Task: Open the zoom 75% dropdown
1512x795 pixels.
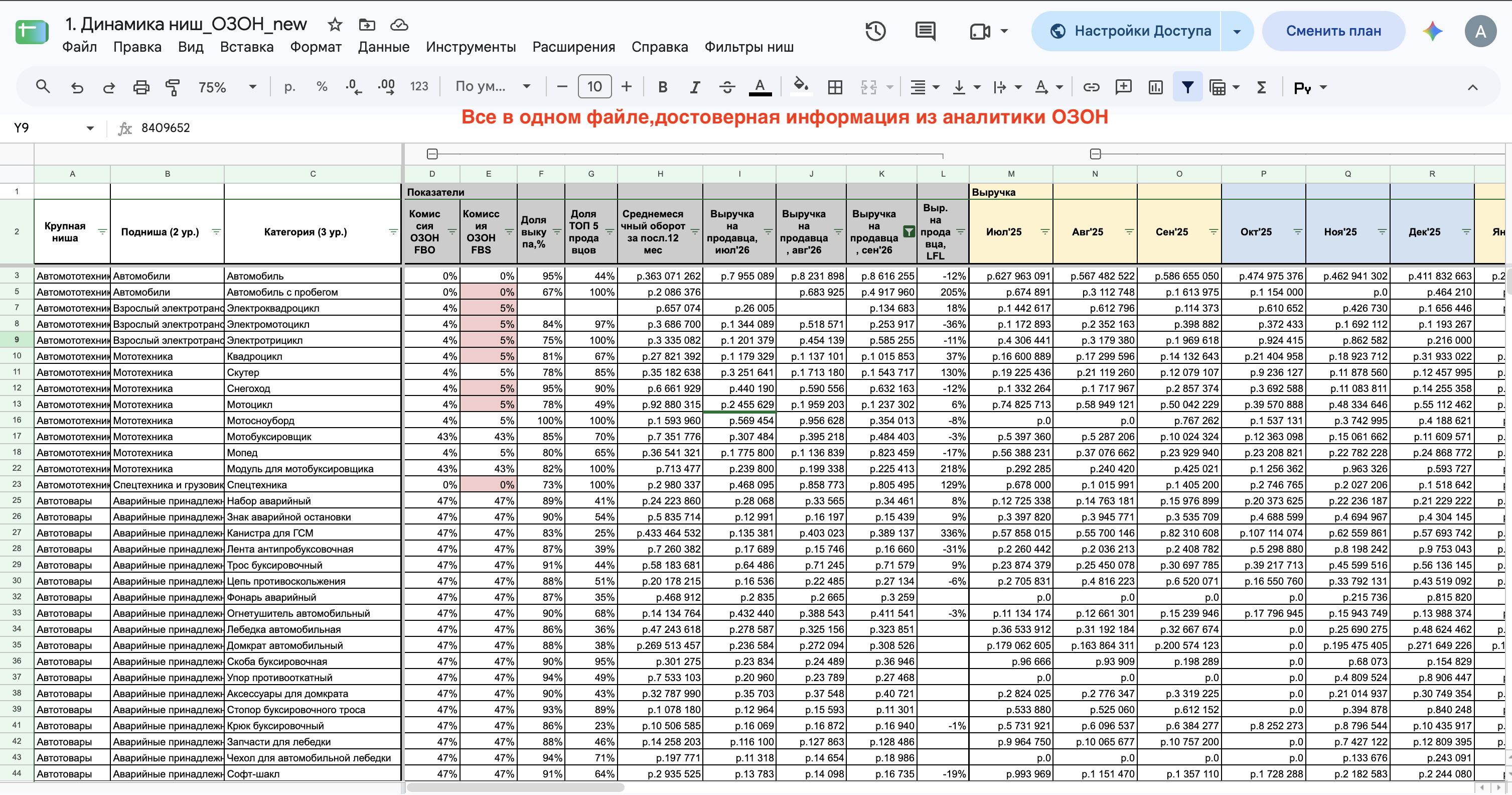Action: pyautogui.click(x=228, y=87)
